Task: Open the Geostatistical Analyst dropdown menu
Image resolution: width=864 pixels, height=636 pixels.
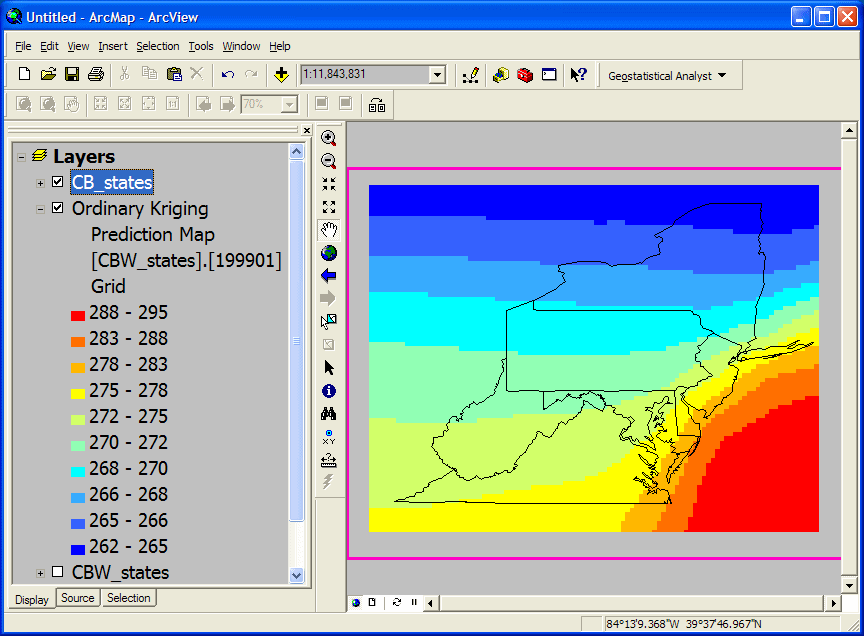Action: 667,75
